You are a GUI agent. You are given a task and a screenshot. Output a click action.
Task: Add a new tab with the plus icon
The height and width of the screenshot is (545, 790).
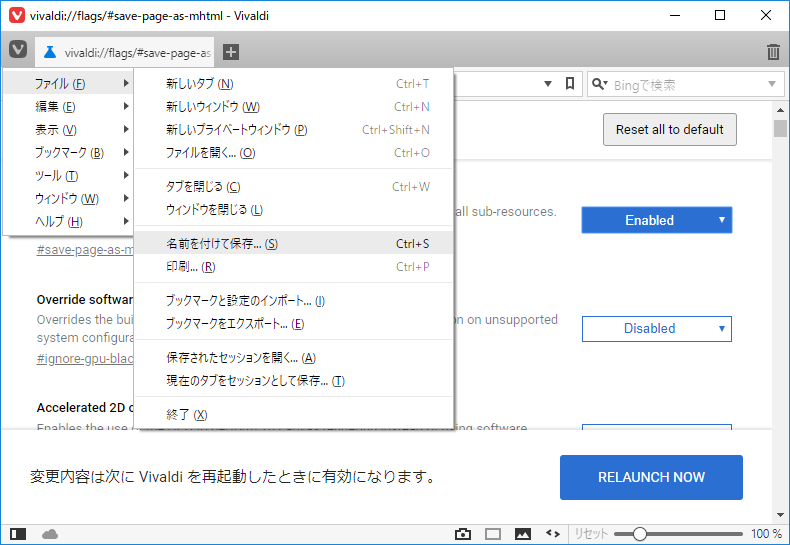click(231, 52)
